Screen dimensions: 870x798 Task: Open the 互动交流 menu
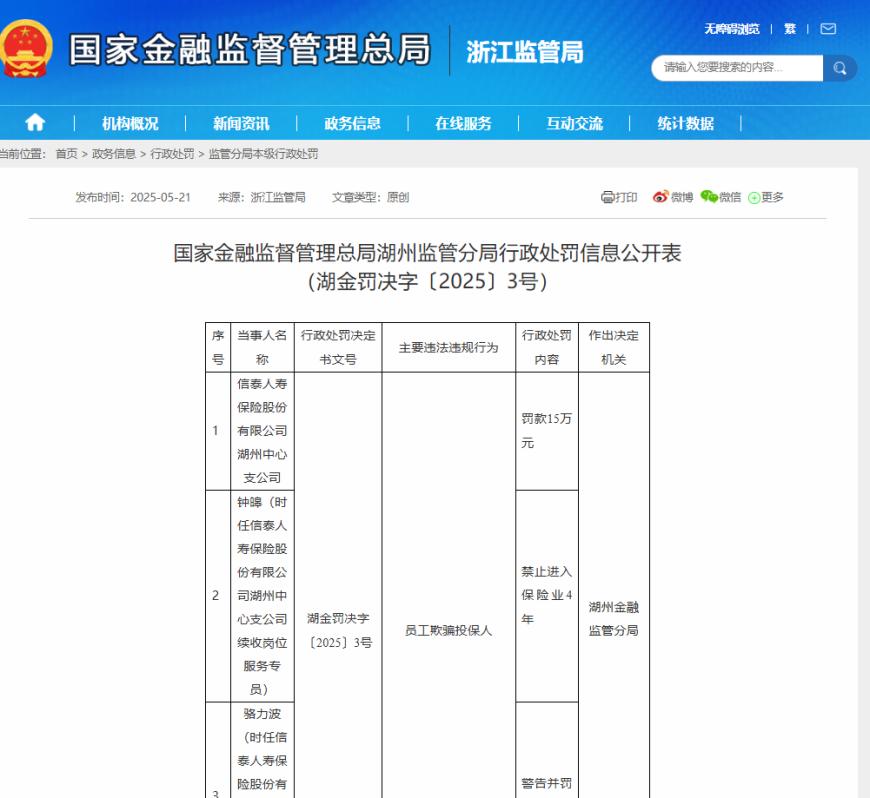(574, 123)
